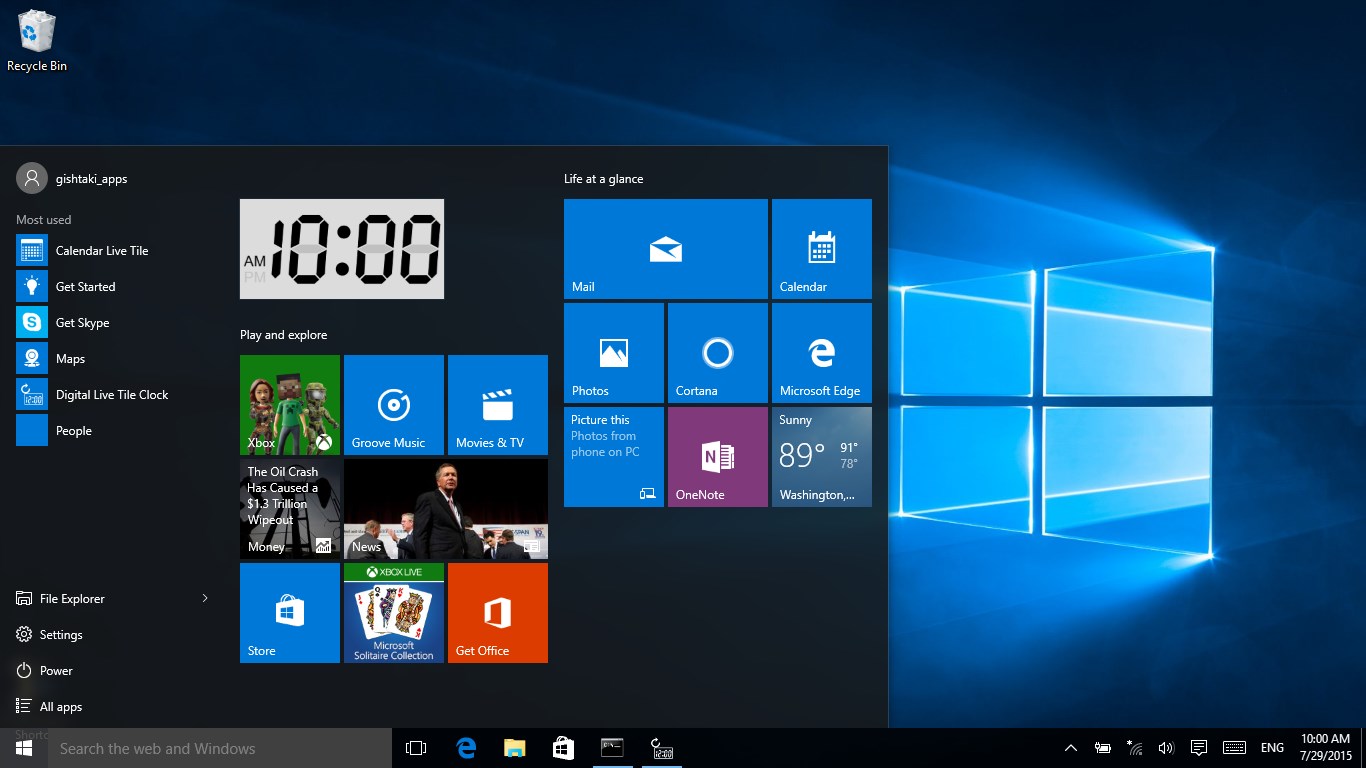Open the Xbox tile
The width and height of the screenshot is (1366, 768).
tap(289, 404)
